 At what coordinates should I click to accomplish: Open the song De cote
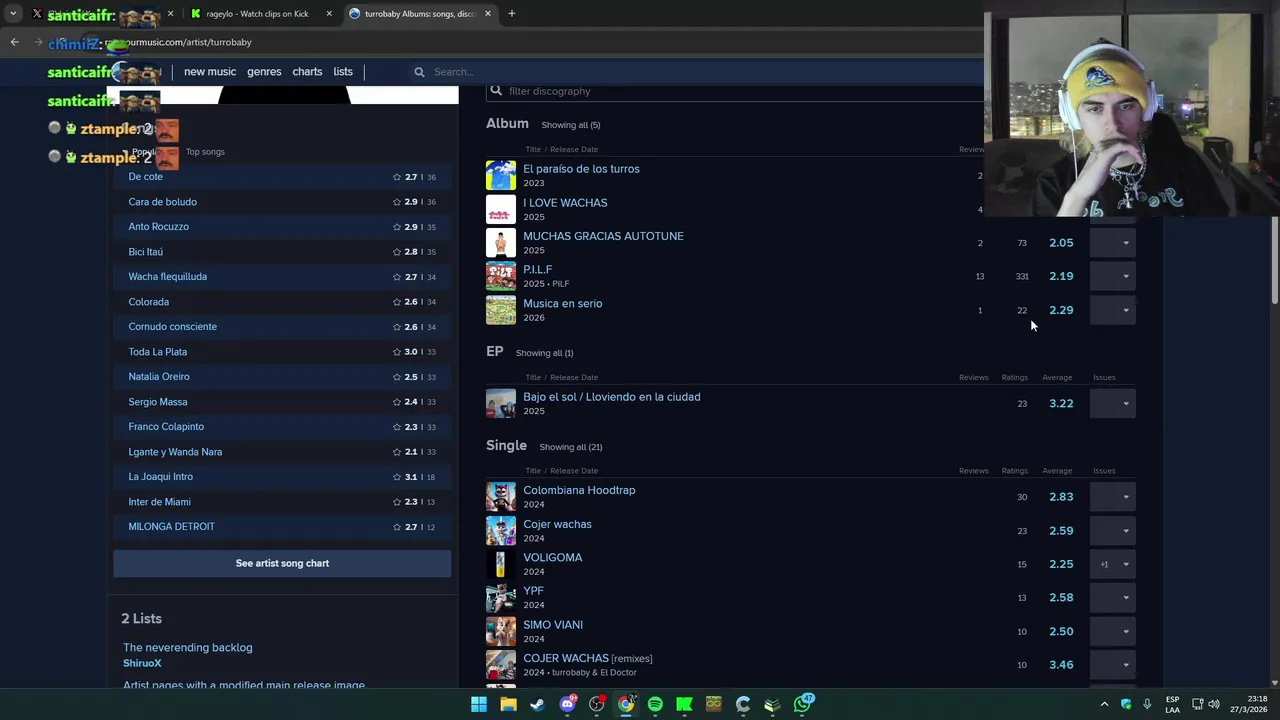[146, 177]
